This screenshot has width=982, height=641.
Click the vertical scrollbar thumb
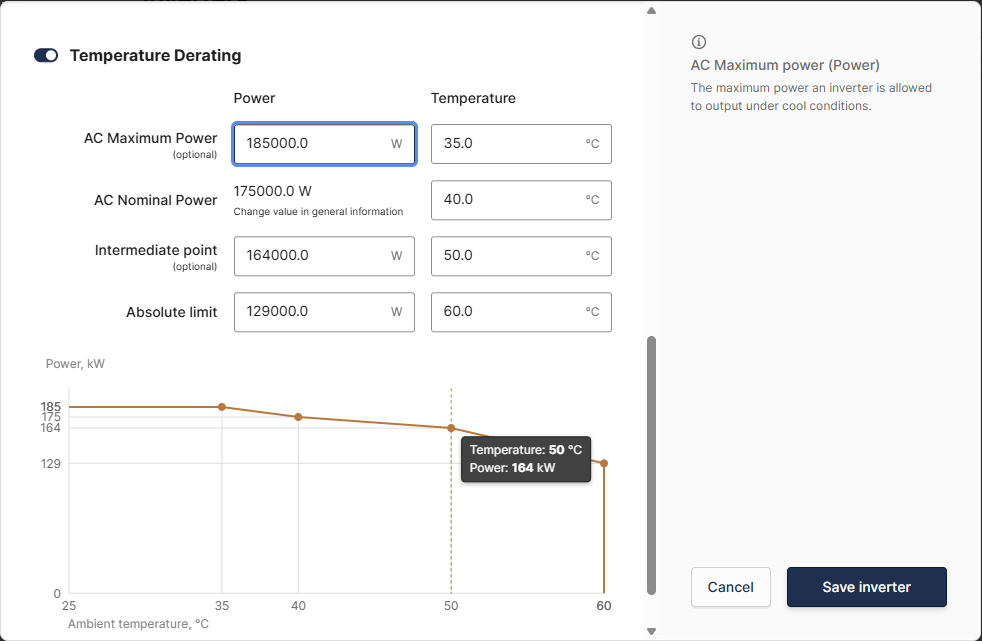click(x=651, y=465)
